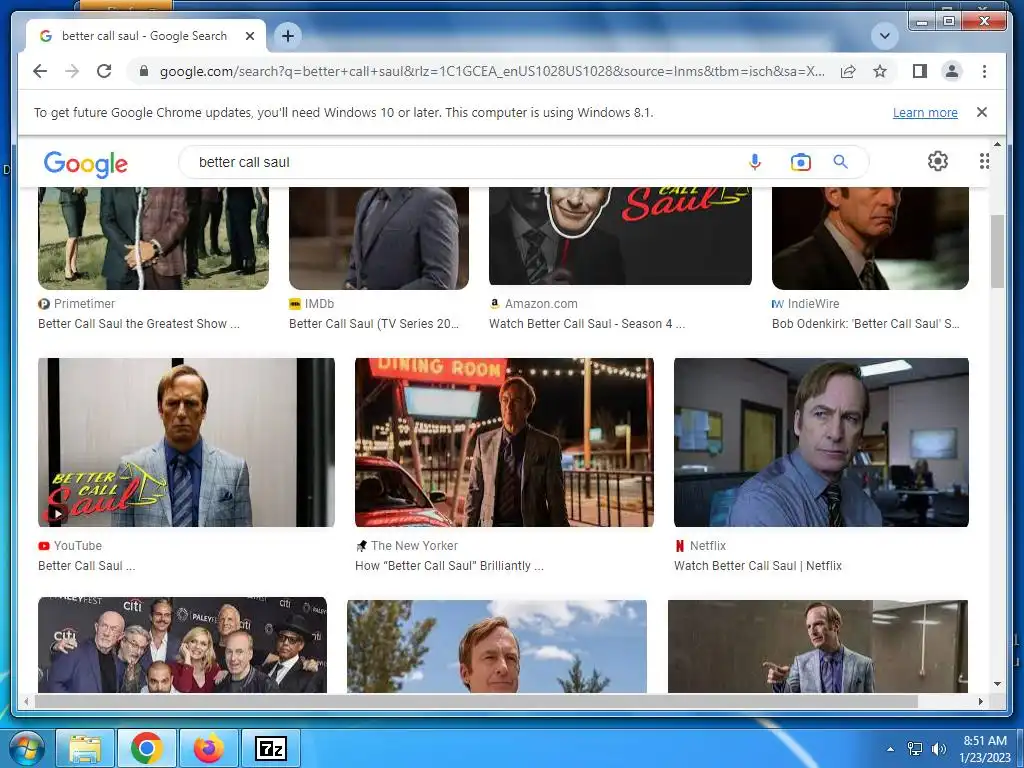Click the IndieWire source link
The image size is (1024, 768).
(805, 304)
